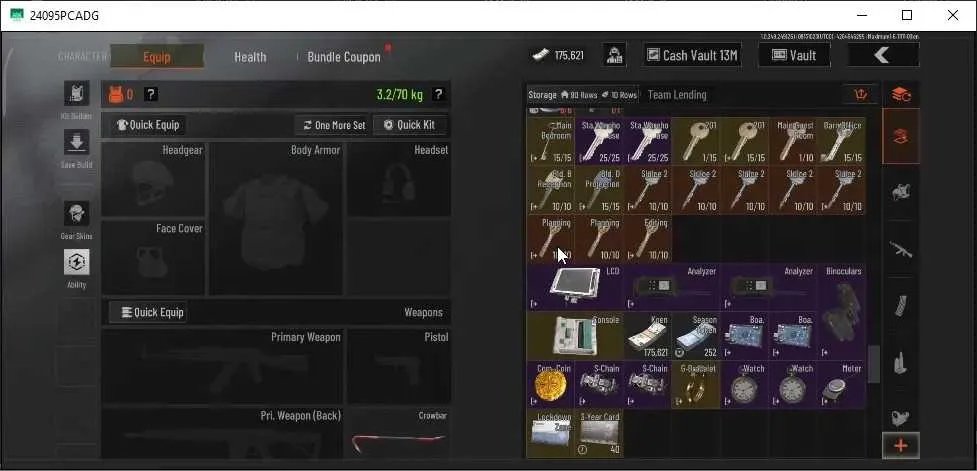Switch to Team Lending tab

677,95
